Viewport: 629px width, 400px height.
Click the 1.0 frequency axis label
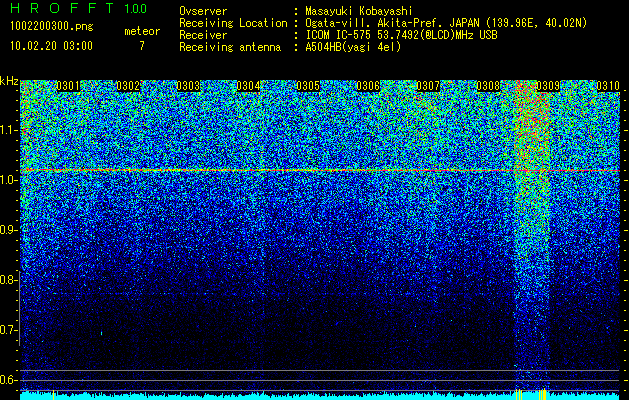[9, 180]
